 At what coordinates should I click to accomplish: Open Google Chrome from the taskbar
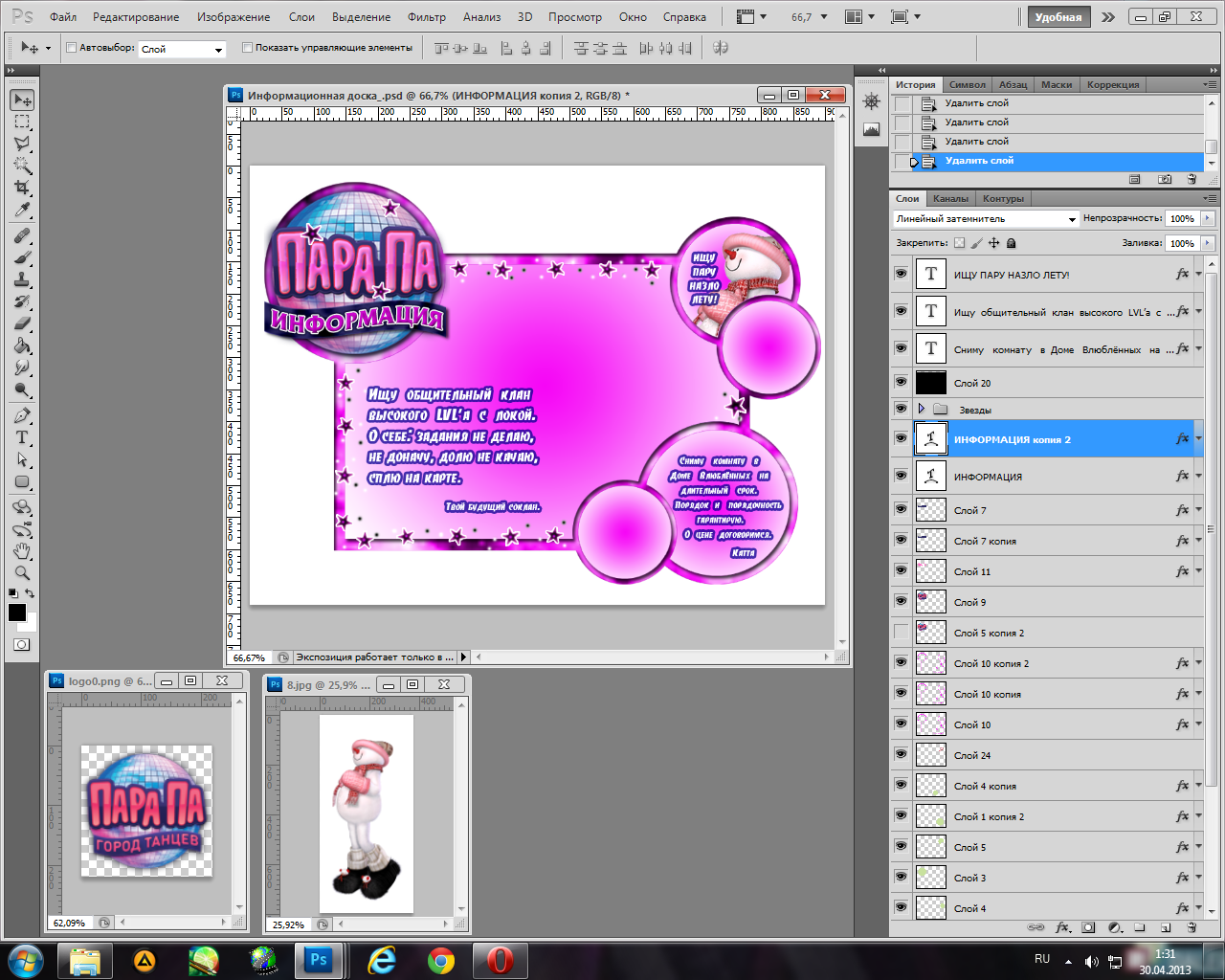[440, 960]
